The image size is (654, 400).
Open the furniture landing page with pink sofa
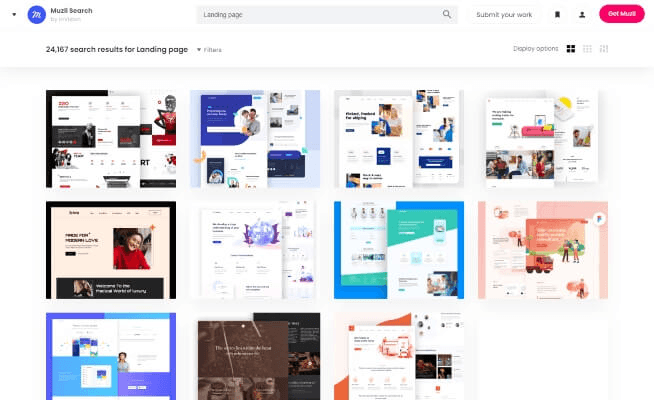[x=543, y=138]
